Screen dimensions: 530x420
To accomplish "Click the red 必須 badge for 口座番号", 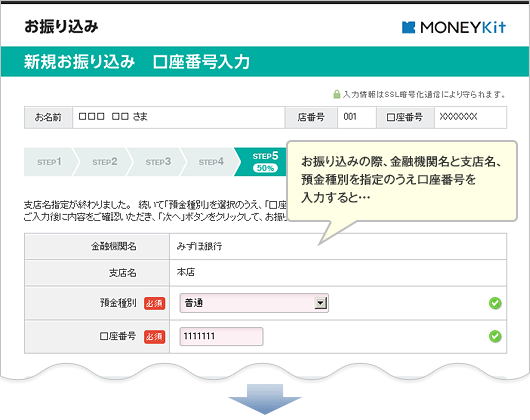I will (x=154, y=337).
